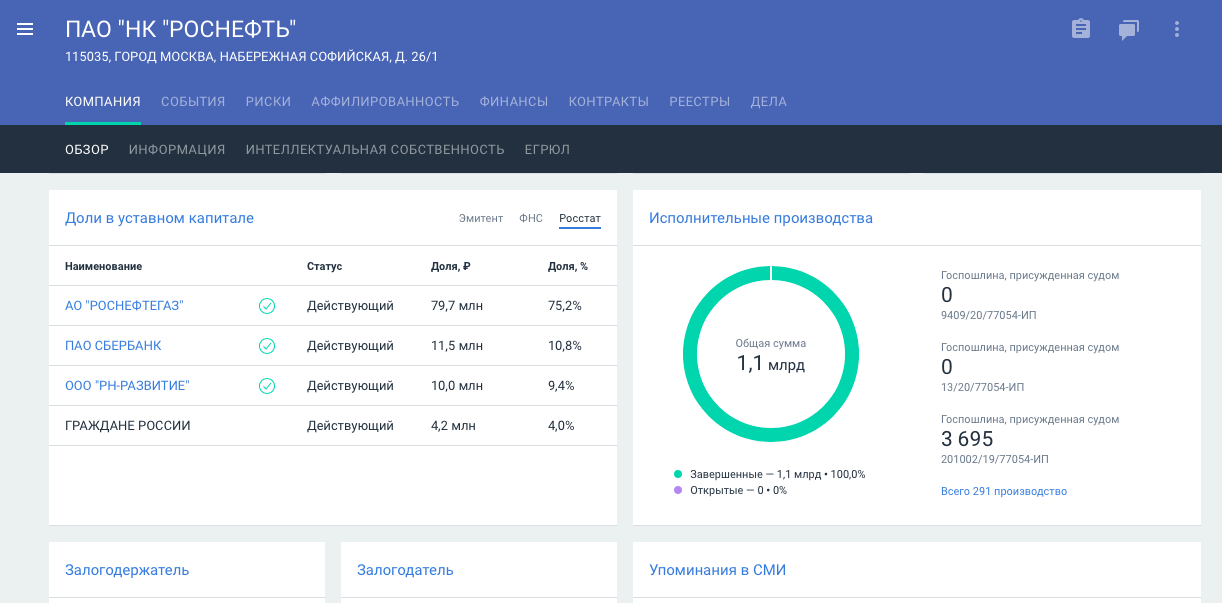Click the Завершенные — 1,1 млрд legend text
Screen dimensions: 1222x603
coord(777,474)
